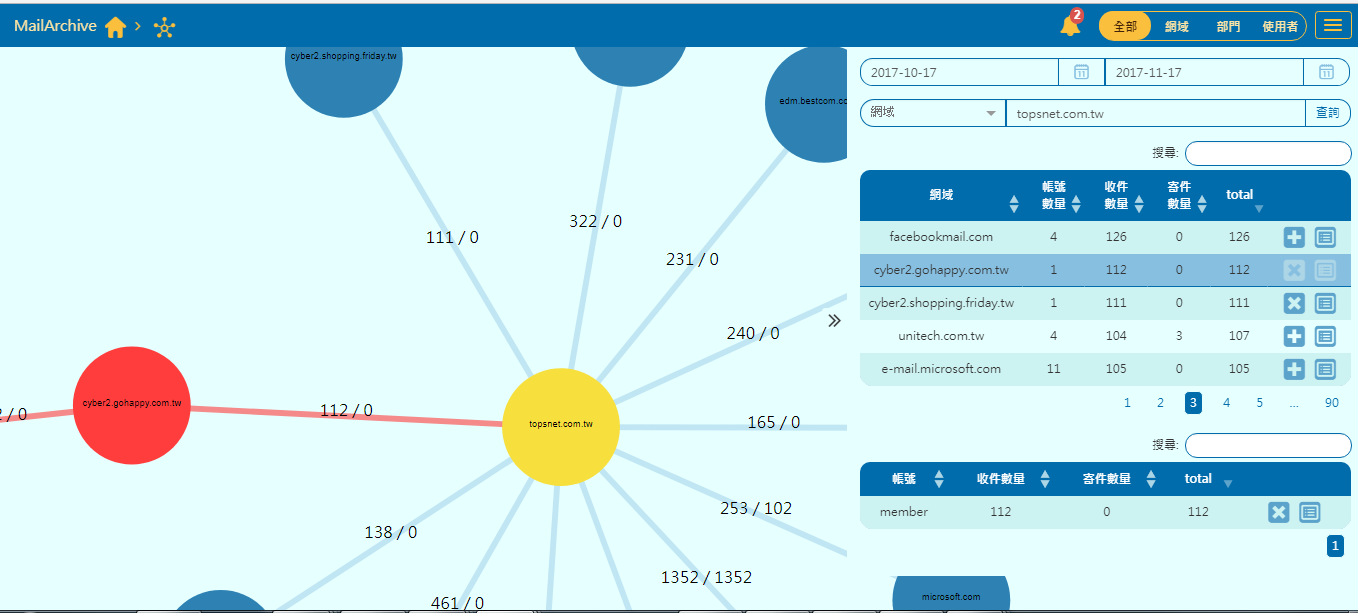Image resolution: width=1358 pixels, height=613 pixels.
Task: Go to page 5 of domain table
Action: [1260, 403]
